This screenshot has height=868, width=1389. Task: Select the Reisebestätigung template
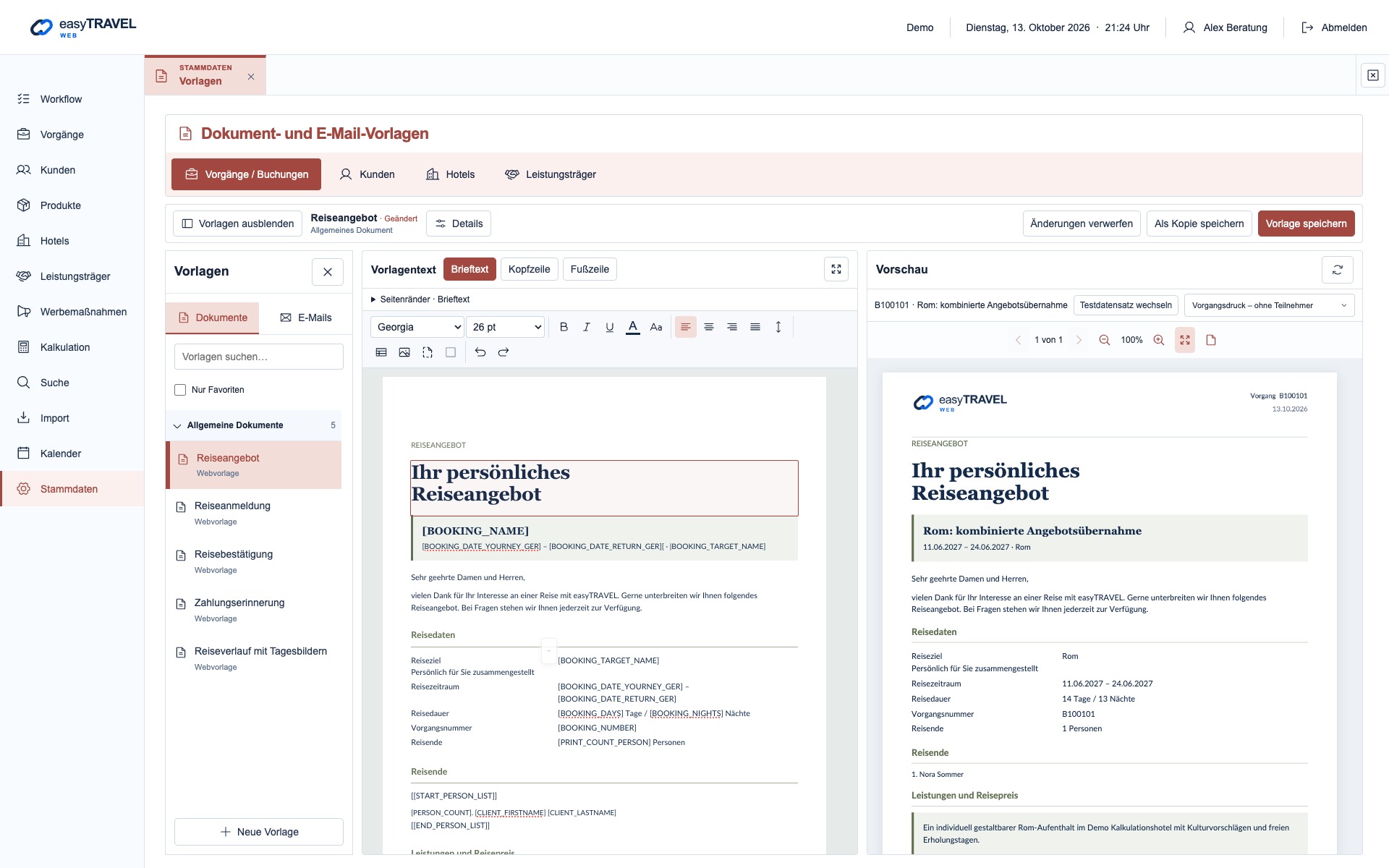[x=254, y=561]
